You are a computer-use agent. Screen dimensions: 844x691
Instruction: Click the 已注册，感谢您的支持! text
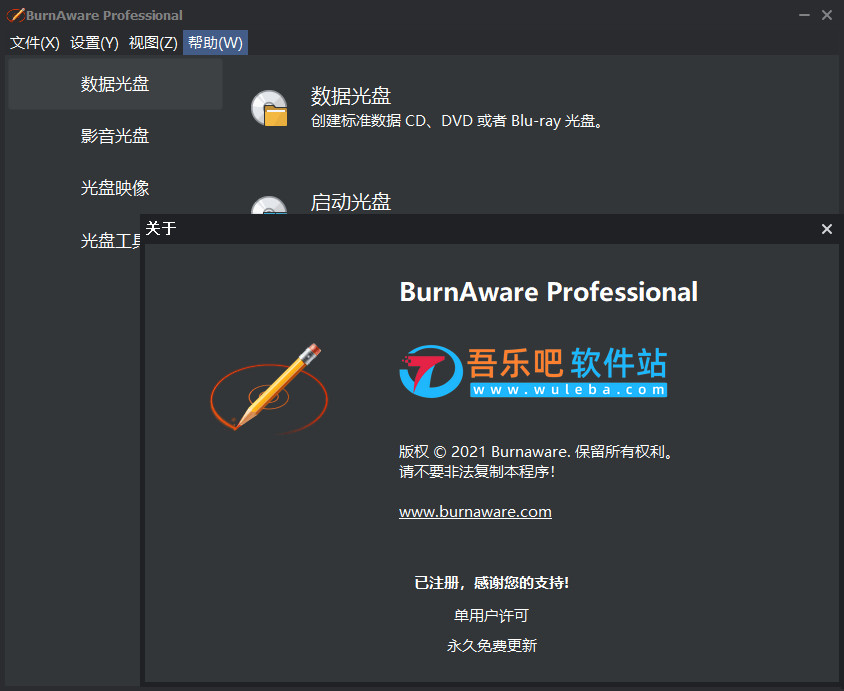pos(491,583)
